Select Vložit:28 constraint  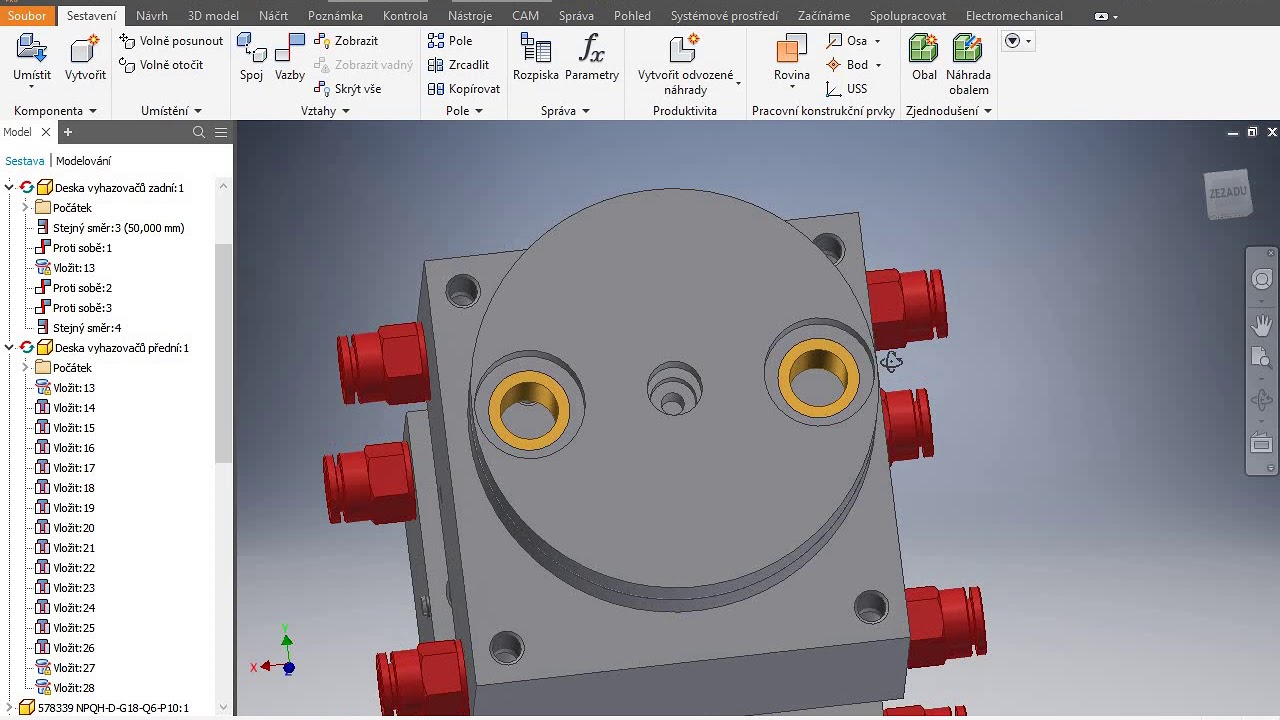tap(74, 688)
